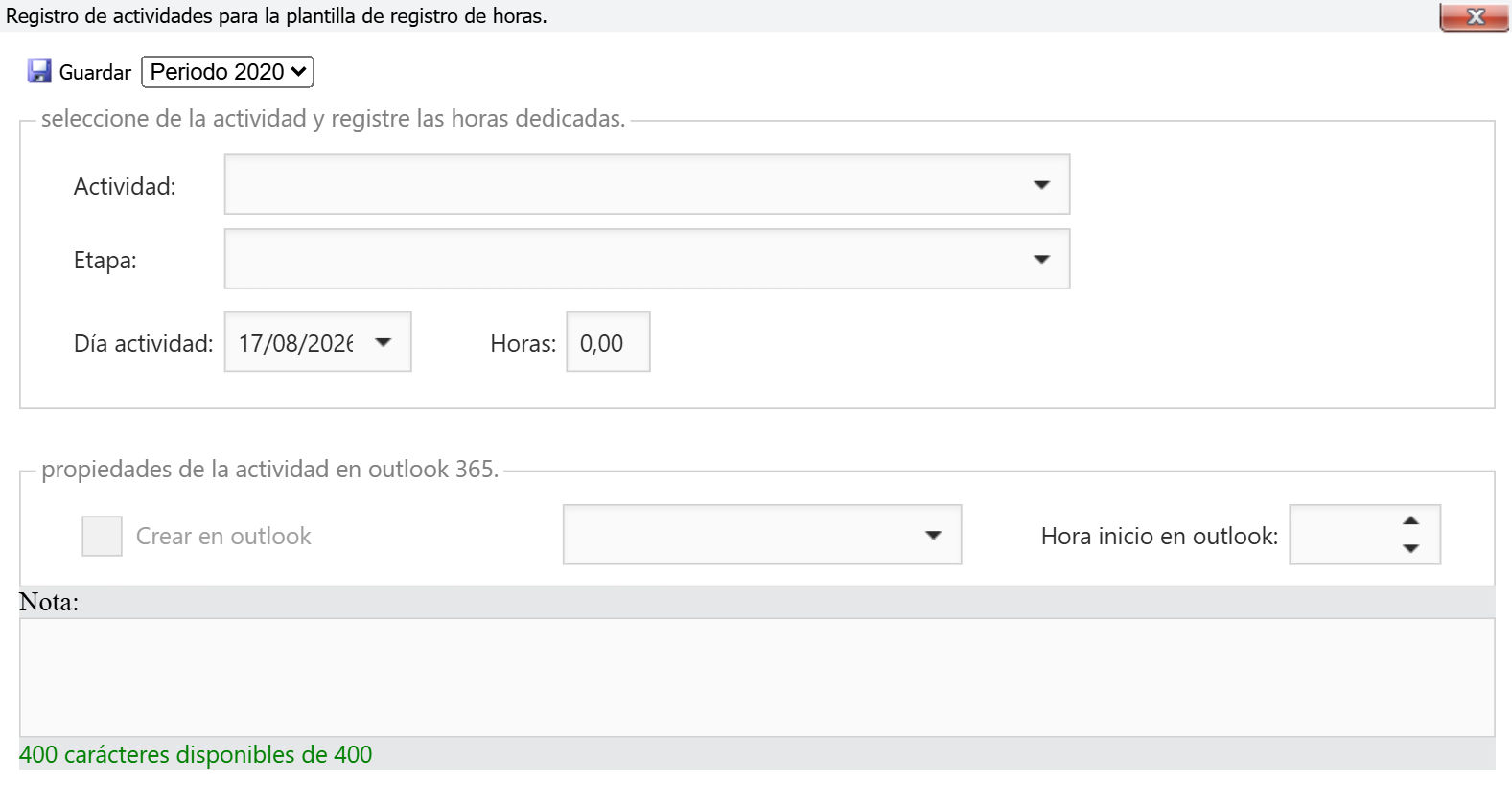Click the Horas input showing 0,00

pos(608,342)
